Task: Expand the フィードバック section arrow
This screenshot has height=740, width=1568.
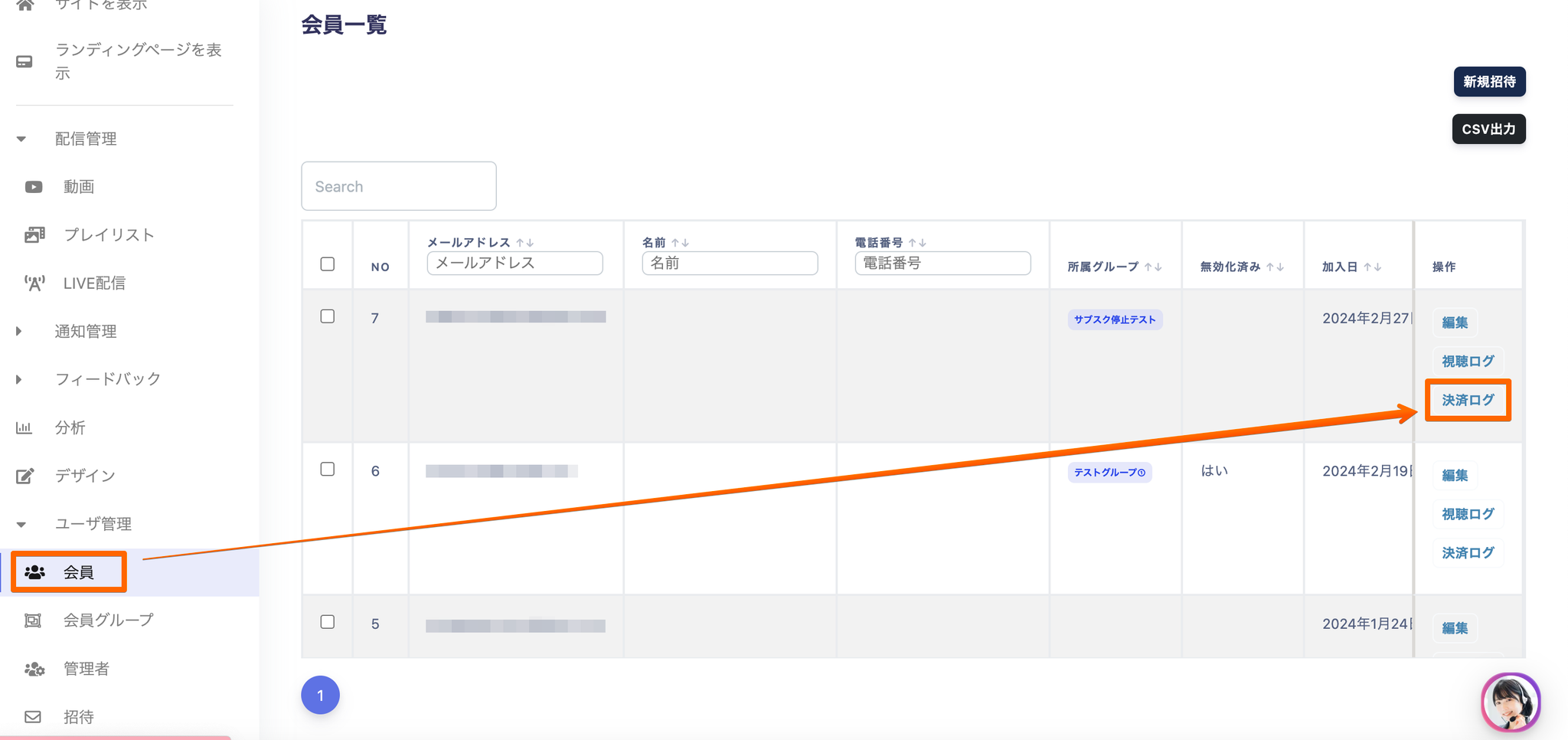Action: [19, 379]
